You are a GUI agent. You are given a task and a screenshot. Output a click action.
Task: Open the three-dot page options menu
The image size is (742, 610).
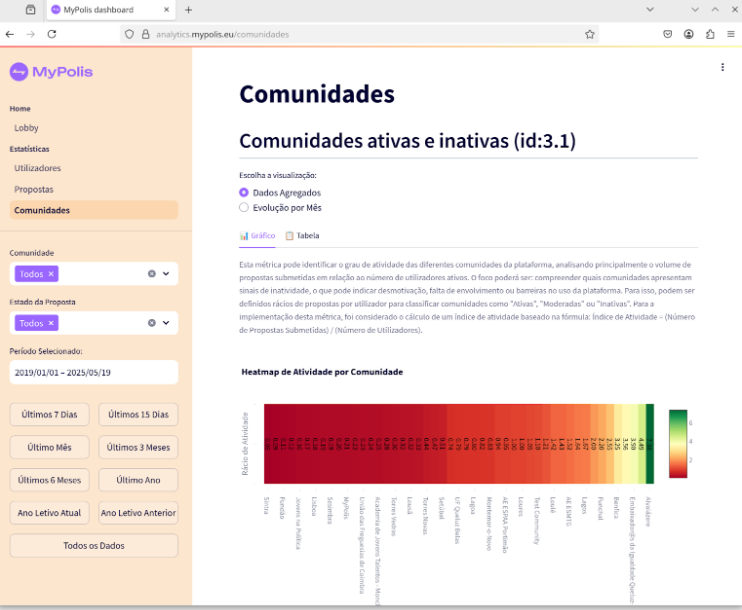pyautogui.click(x=722, y=67)
